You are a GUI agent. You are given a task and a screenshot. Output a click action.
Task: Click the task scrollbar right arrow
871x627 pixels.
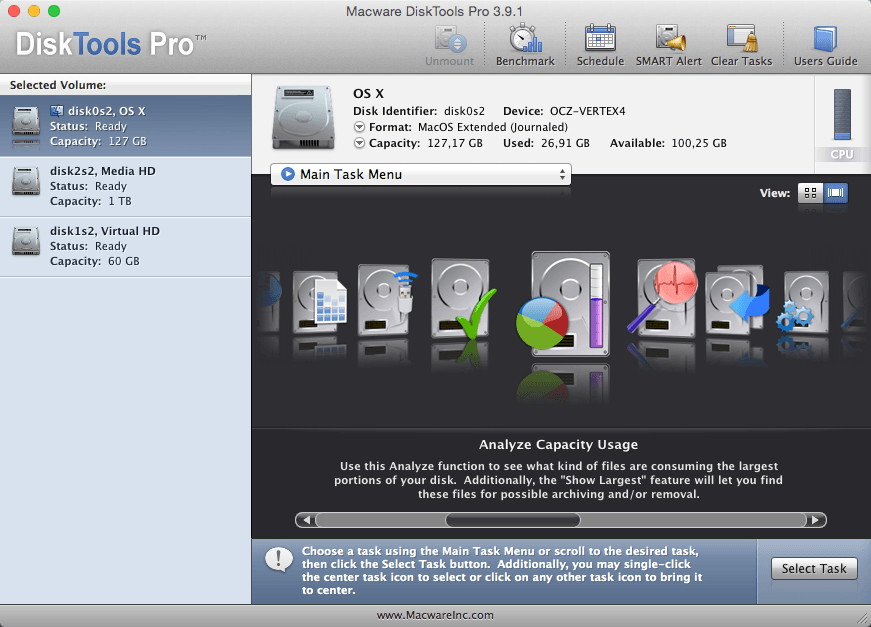(815, 520)
